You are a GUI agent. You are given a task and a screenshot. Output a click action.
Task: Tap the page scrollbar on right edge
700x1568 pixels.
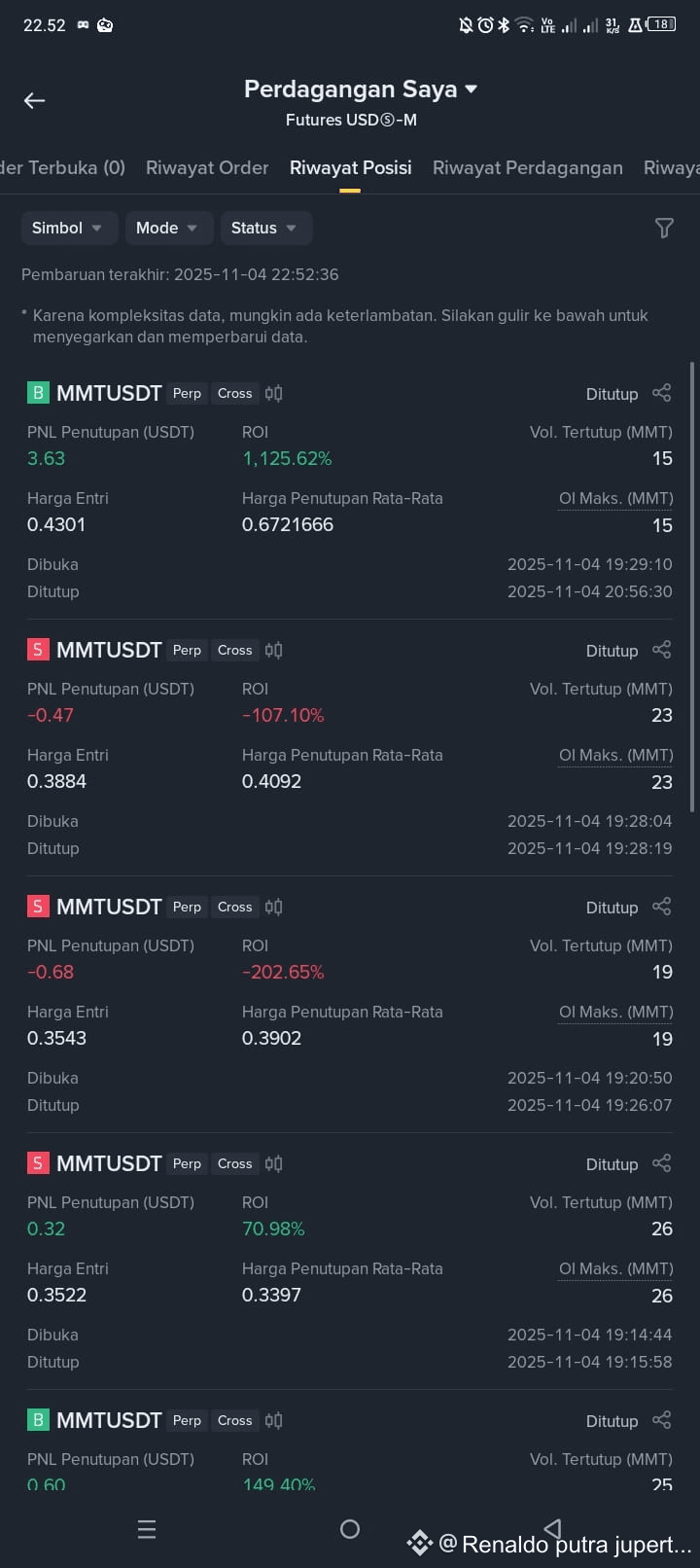[692, 587]
